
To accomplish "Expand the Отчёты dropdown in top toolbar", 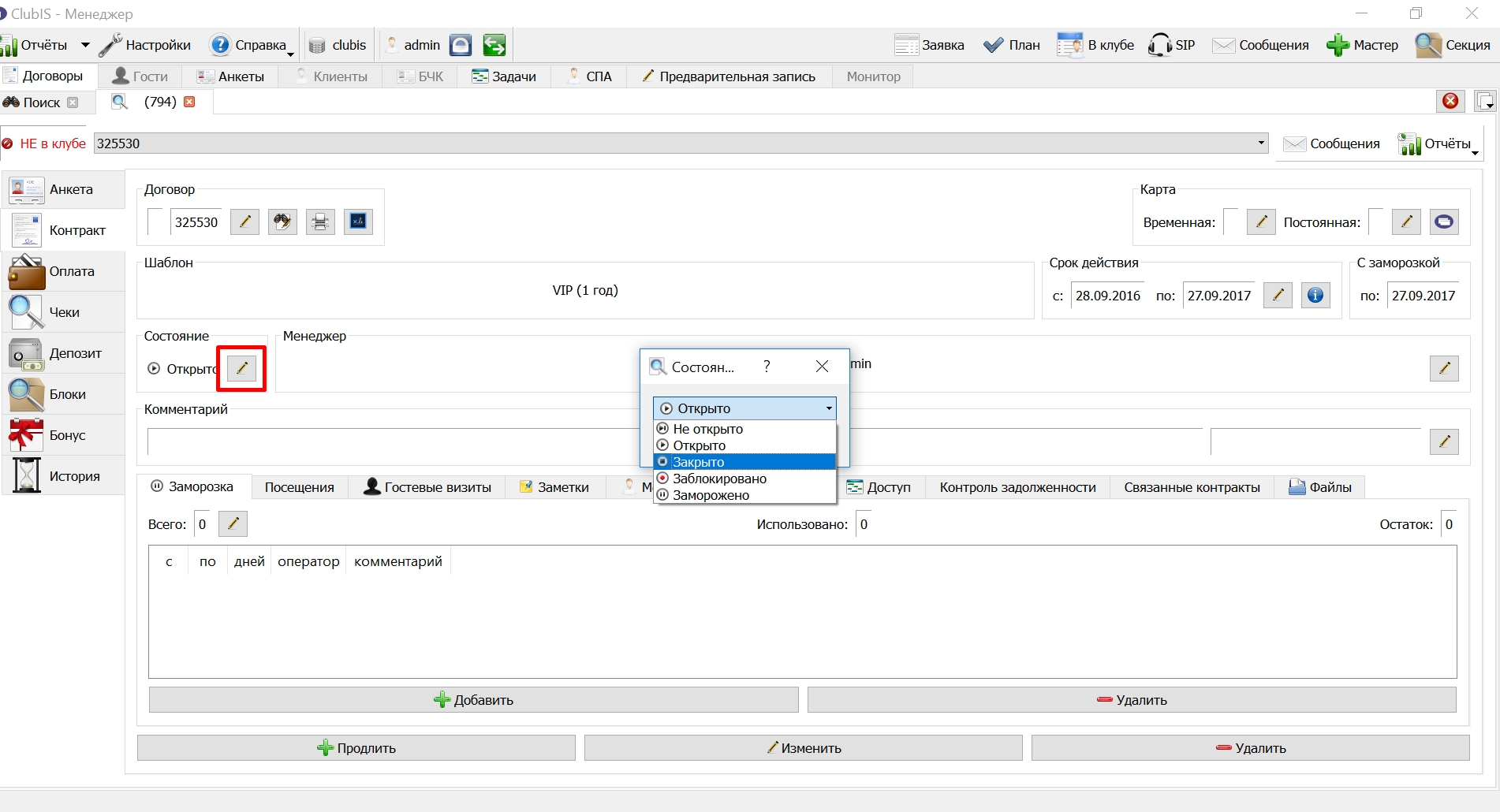I will pyautogui.click(x=85, y=45).
